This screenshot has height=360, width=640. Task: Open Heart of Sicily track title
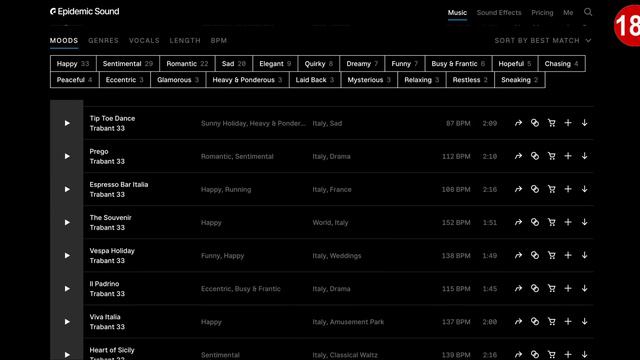(x=112, y=350)
